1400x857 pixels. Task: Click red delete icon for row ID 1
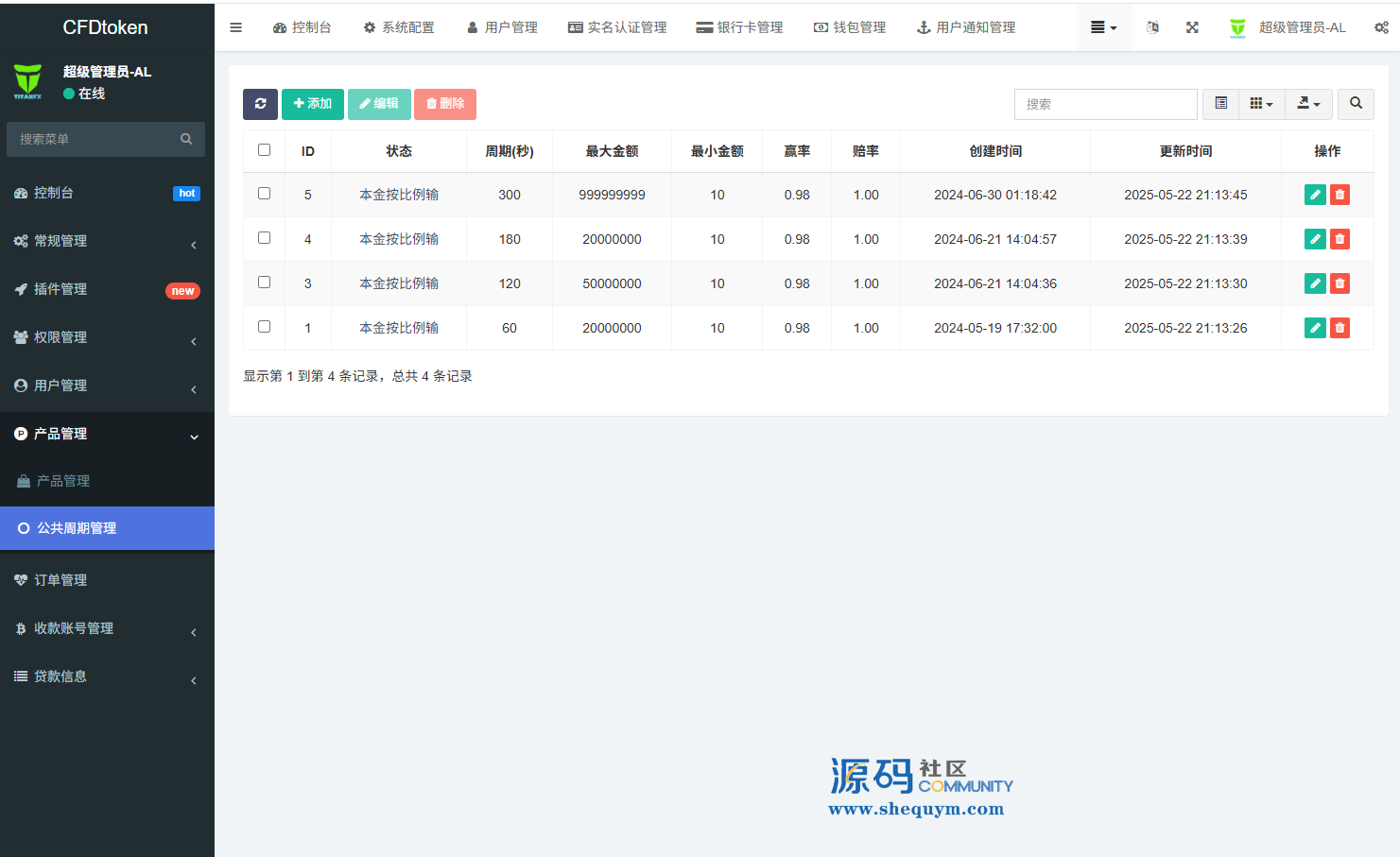click(x=1340, y=328)
